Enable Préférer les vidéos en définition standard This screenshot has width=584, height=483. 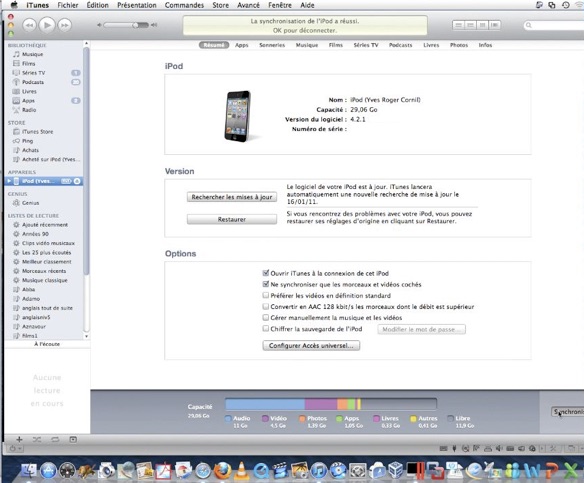tap(266, 295)
